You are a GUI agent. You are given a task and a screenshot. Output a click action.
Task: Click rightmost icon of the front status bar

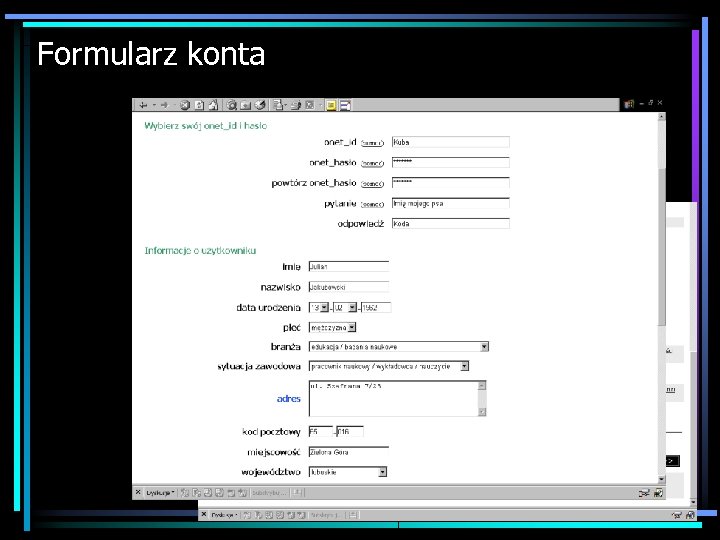click(658, 493)
